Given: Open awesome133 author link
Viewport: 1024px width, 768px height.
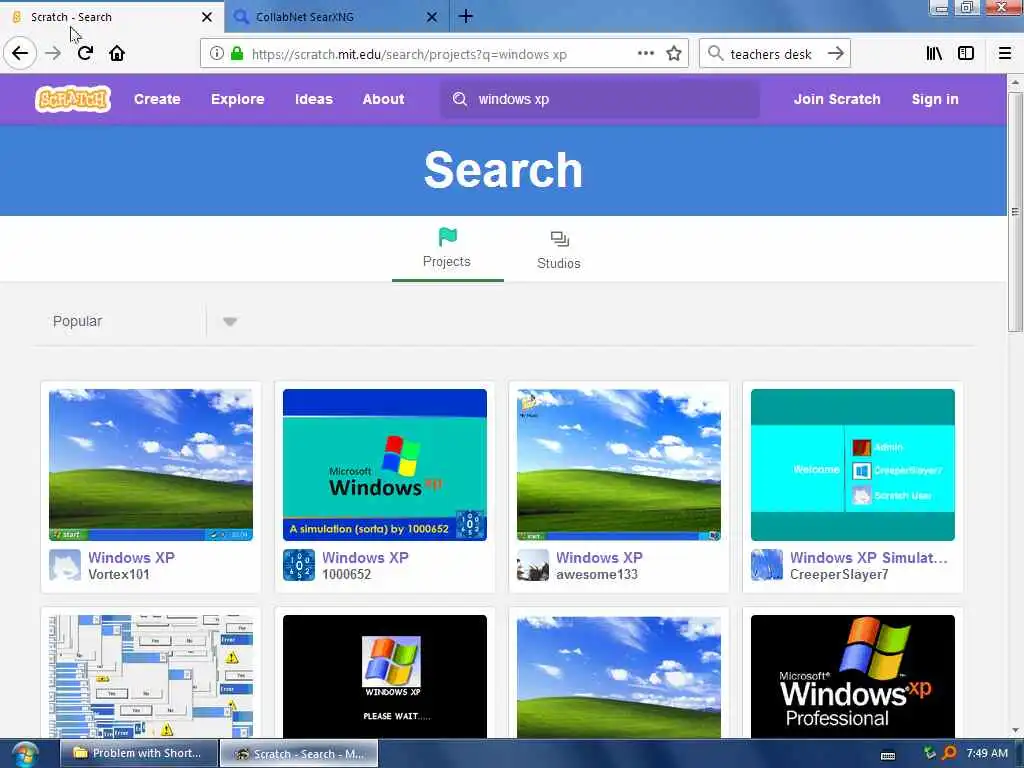Looking at the screenshot, I should tap(597, 575).
